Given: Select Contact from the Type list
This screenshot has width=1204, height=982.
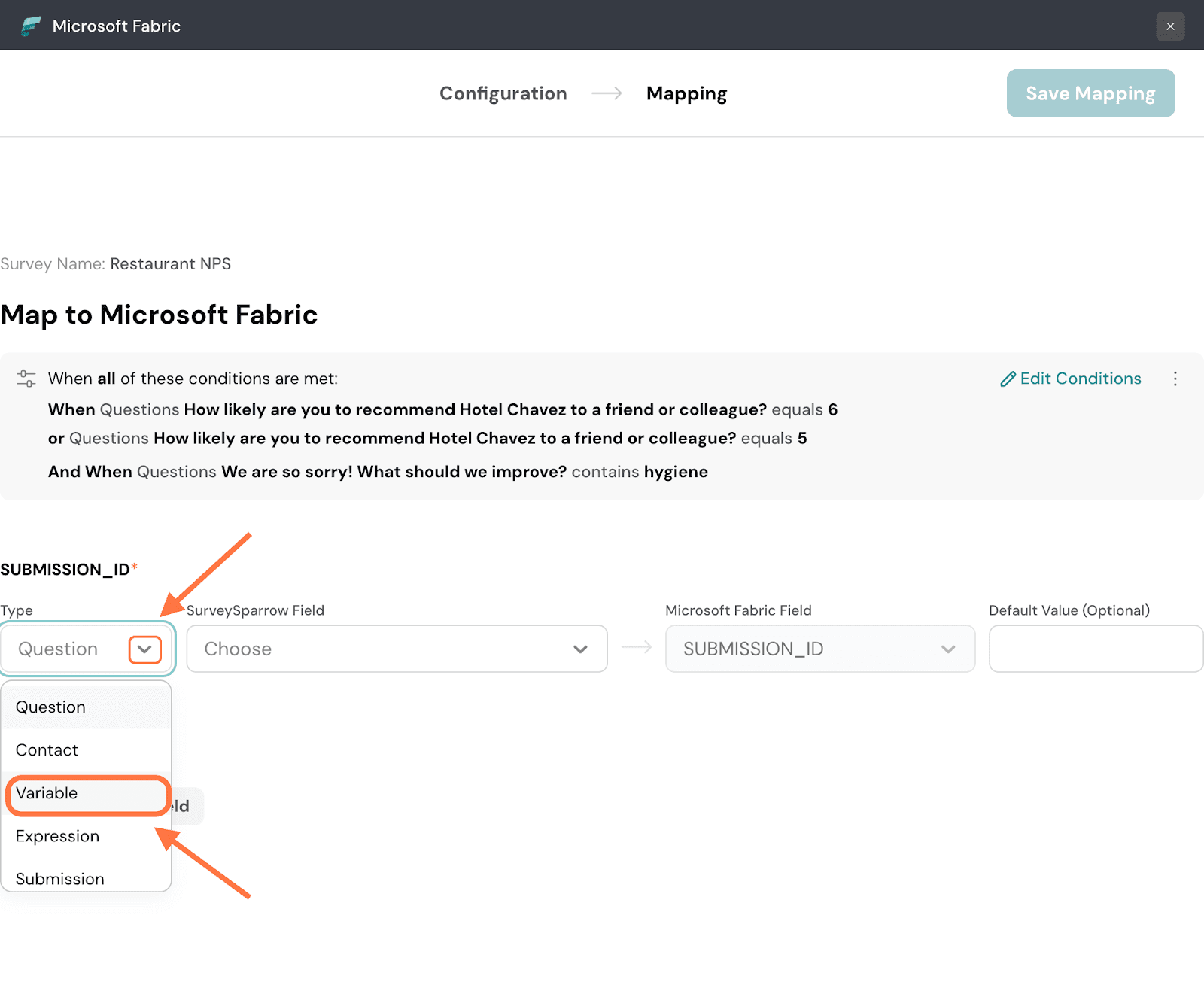Looking at the screenshot, I should (x=47, y=750).
